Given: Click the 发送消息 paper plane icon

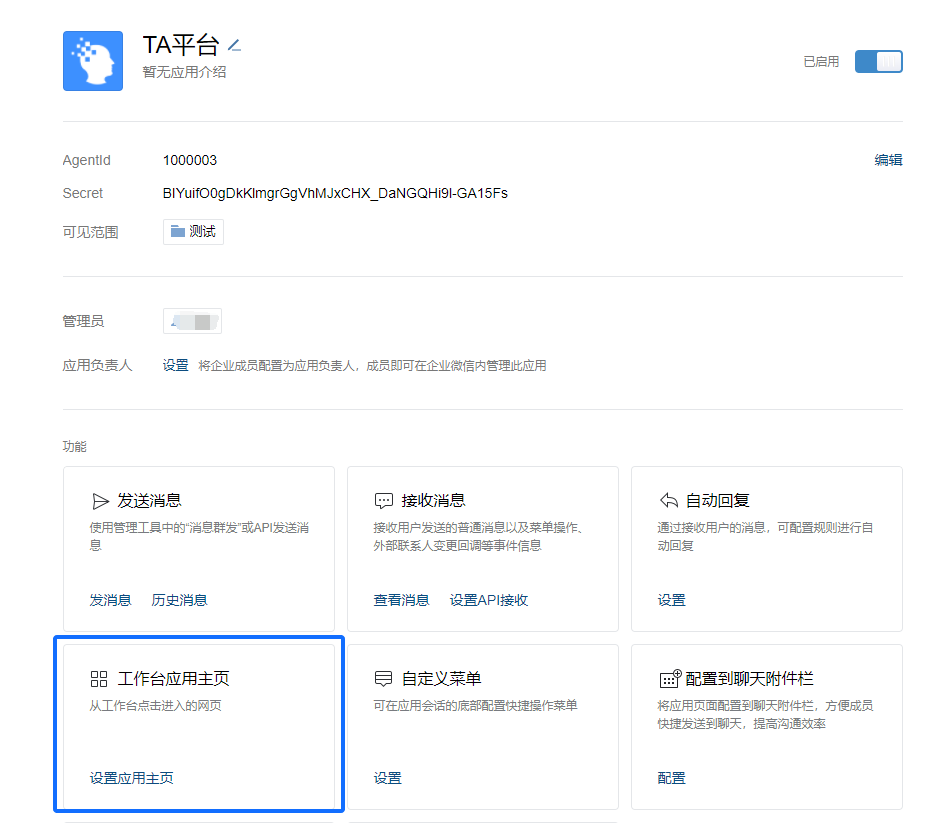Looking at the screenshot, I should click(x=100, y=501).
